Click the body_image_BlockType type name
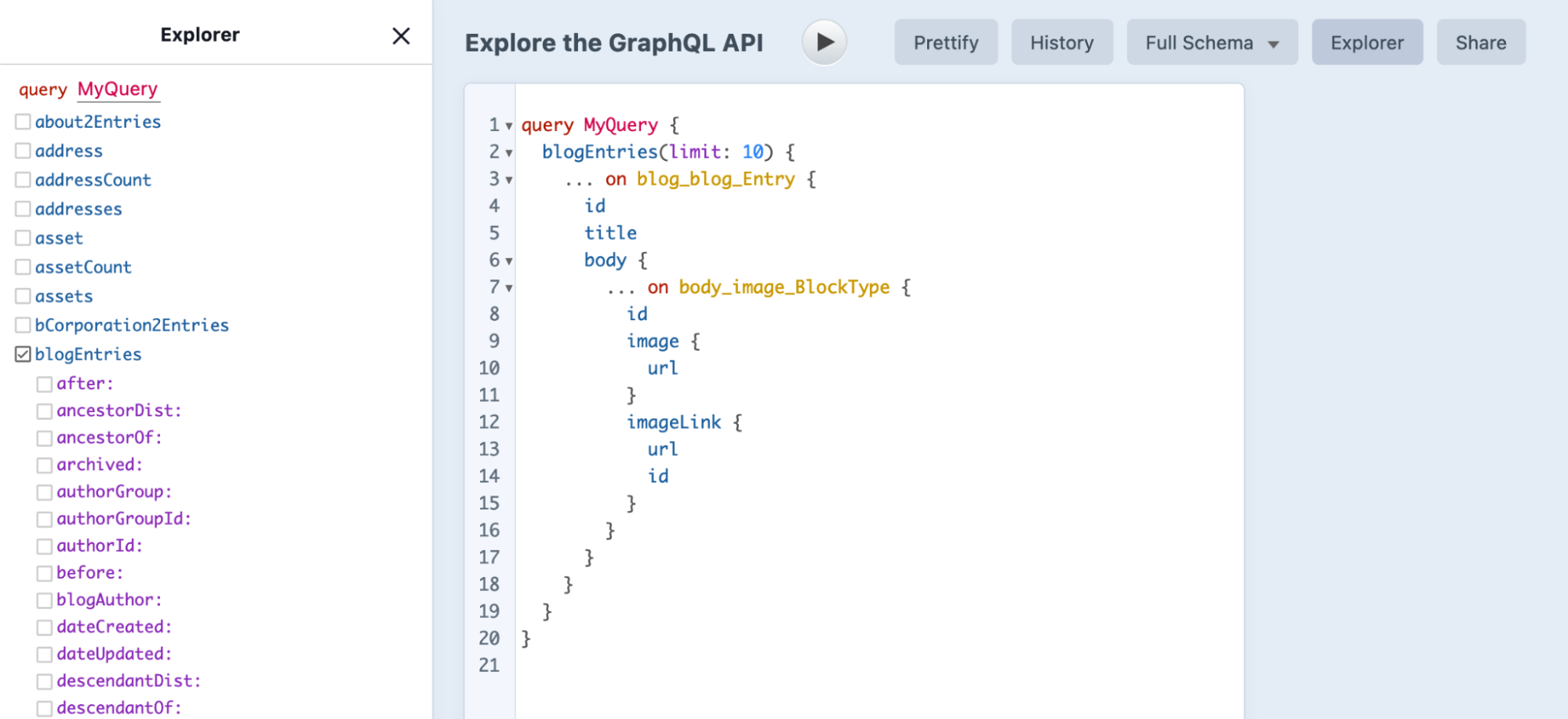 pyautogui.click(x=784, y=287)
